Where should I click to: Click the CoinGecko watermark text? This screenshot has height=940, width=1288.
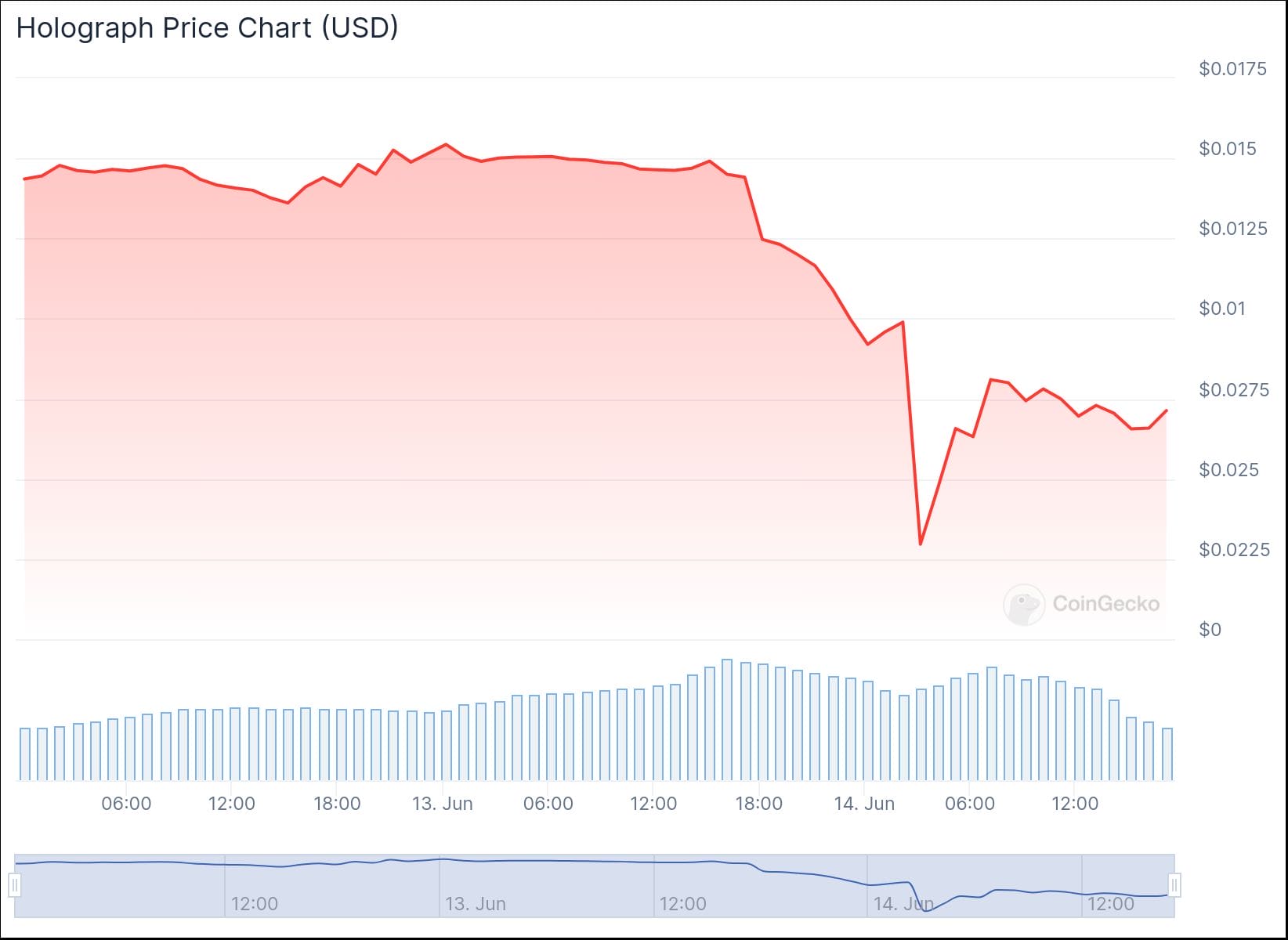click(x=1105, y=604)
